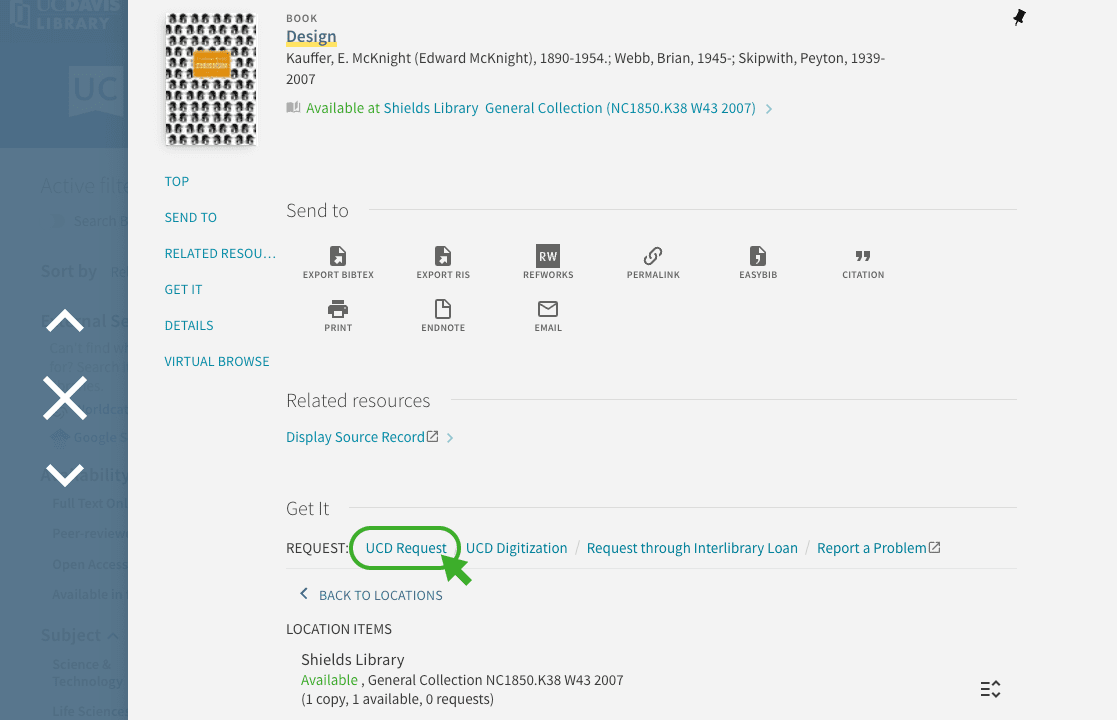Image resolution: width=1117 pixels, height=720 pixels.
Task: Click the Design book cover thumbnail
Action: (211, 79)
